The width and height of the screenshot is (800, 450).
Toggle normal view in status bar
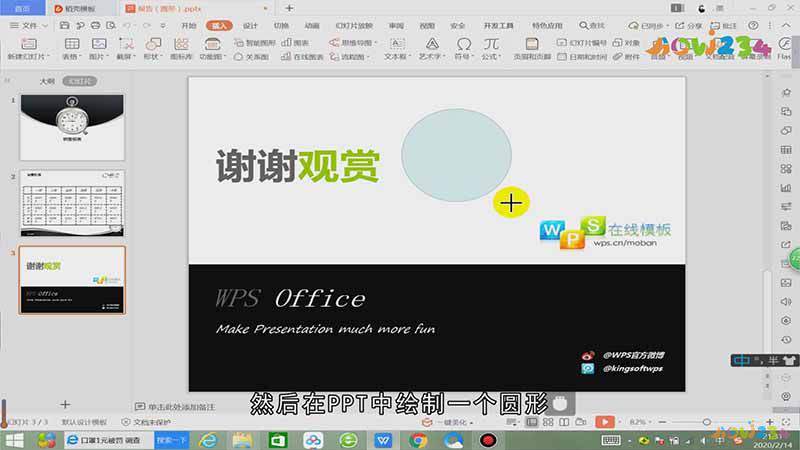532,422
